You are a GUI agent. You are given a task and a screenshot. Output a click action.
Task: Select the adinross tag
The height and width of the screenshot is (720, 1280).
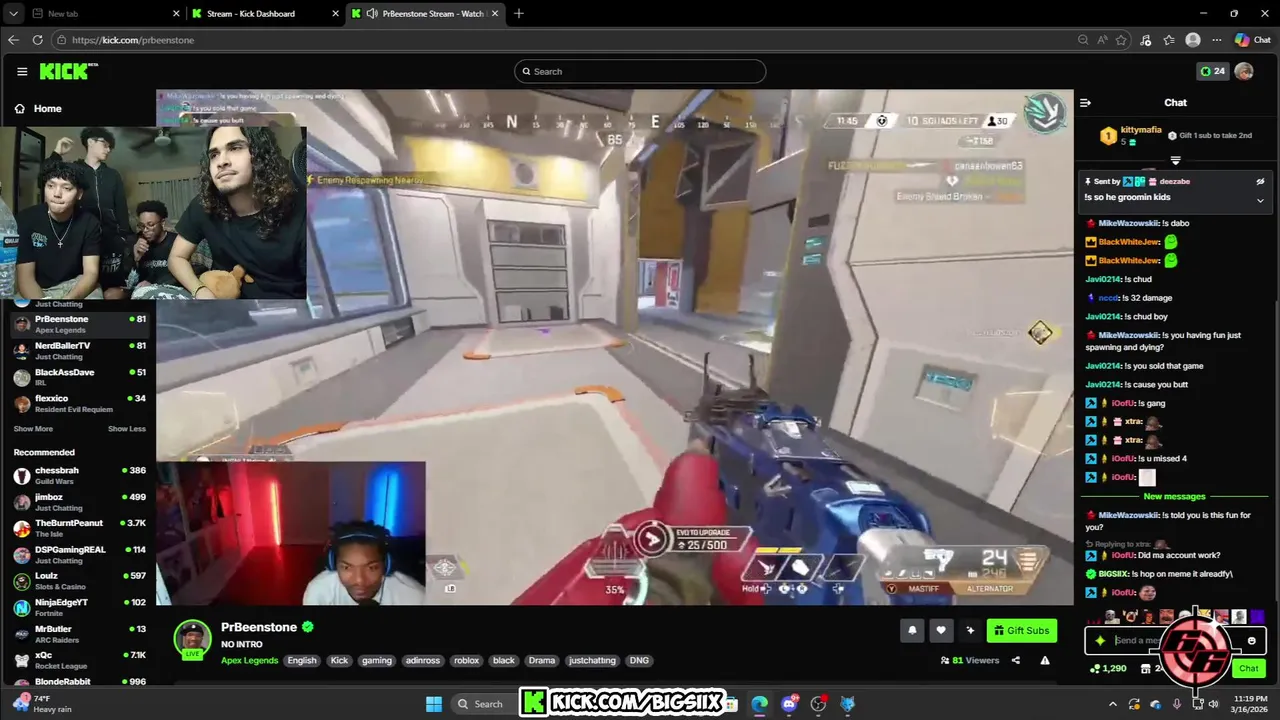tap(423, 660)
